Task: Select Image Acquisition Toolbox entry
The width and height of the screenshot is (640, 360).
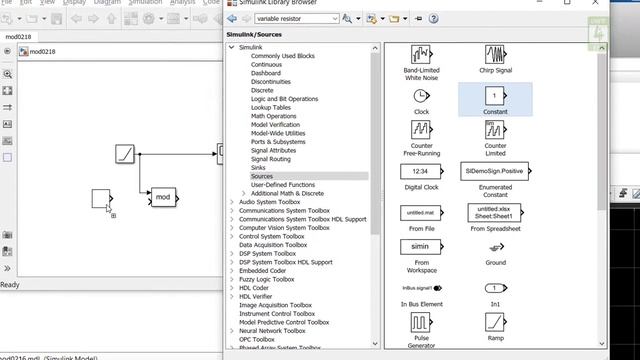Action: [x=275, y=305]
